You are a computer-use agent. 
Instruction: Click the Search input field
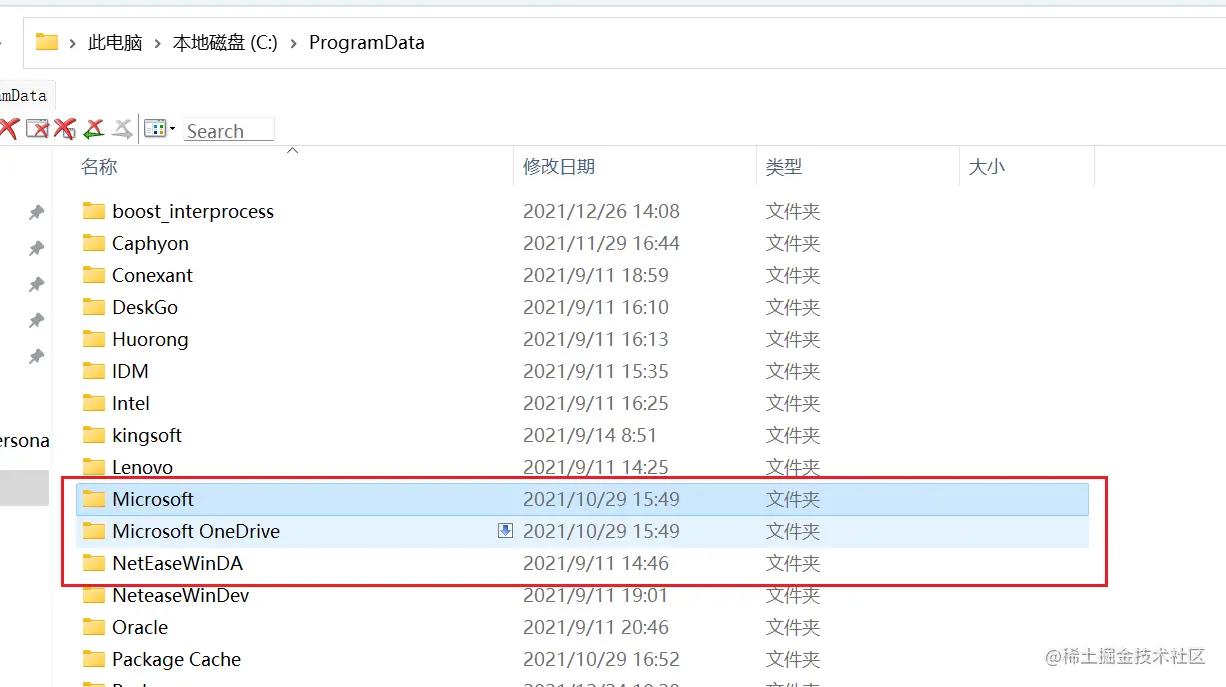point(229,130)
